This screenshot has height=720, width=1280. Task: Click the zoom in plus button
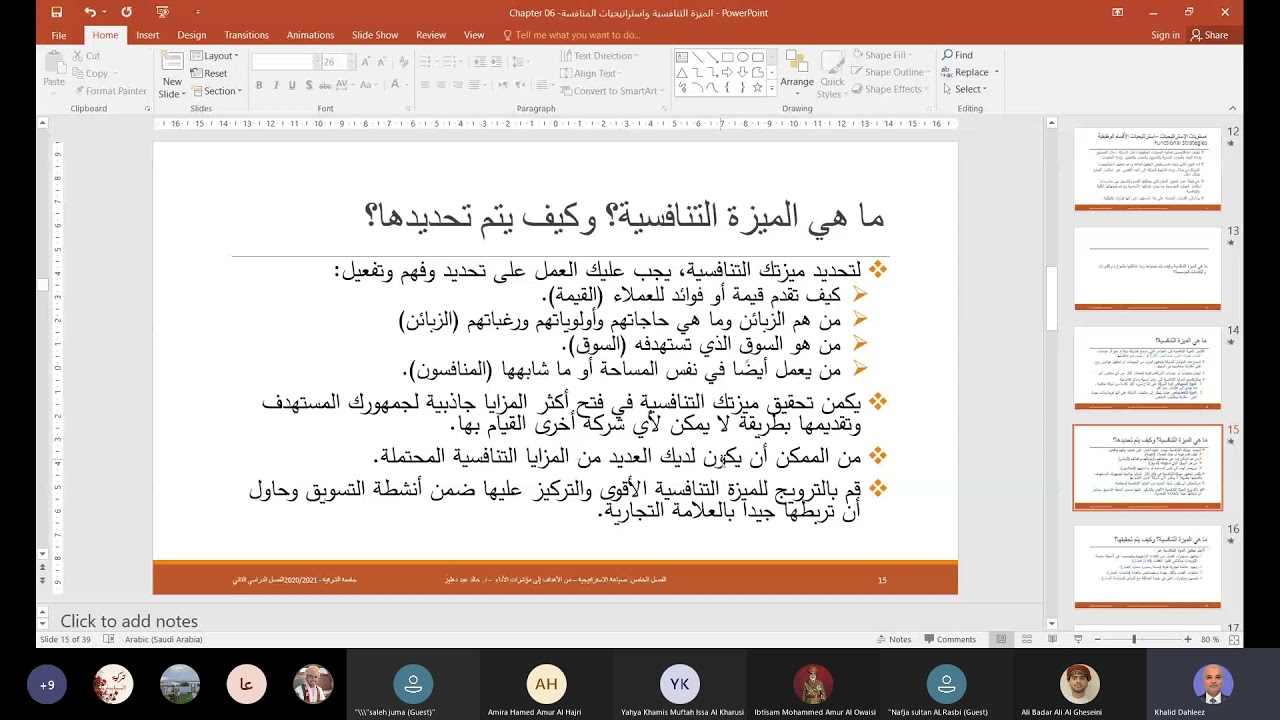pyautogui.click(x=1188, y=639)
